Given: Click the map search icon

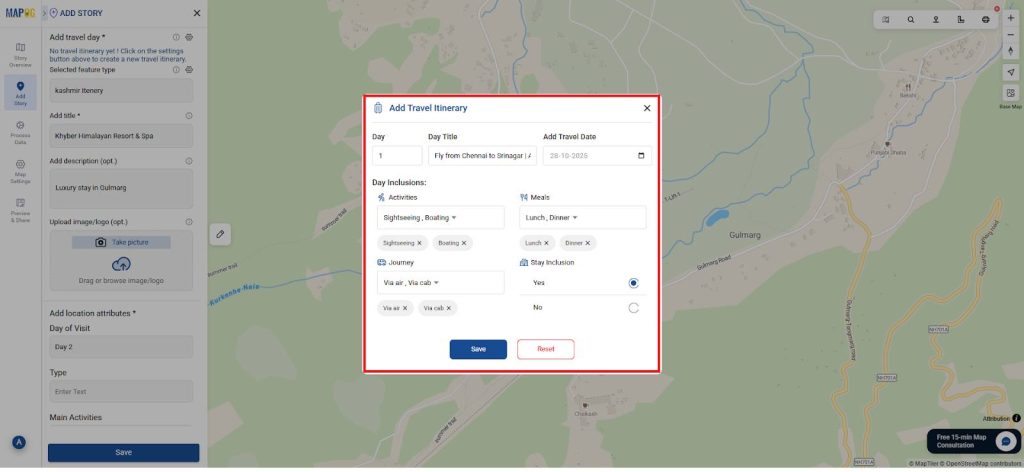Looking at the screenshot, I should [910, 20].
